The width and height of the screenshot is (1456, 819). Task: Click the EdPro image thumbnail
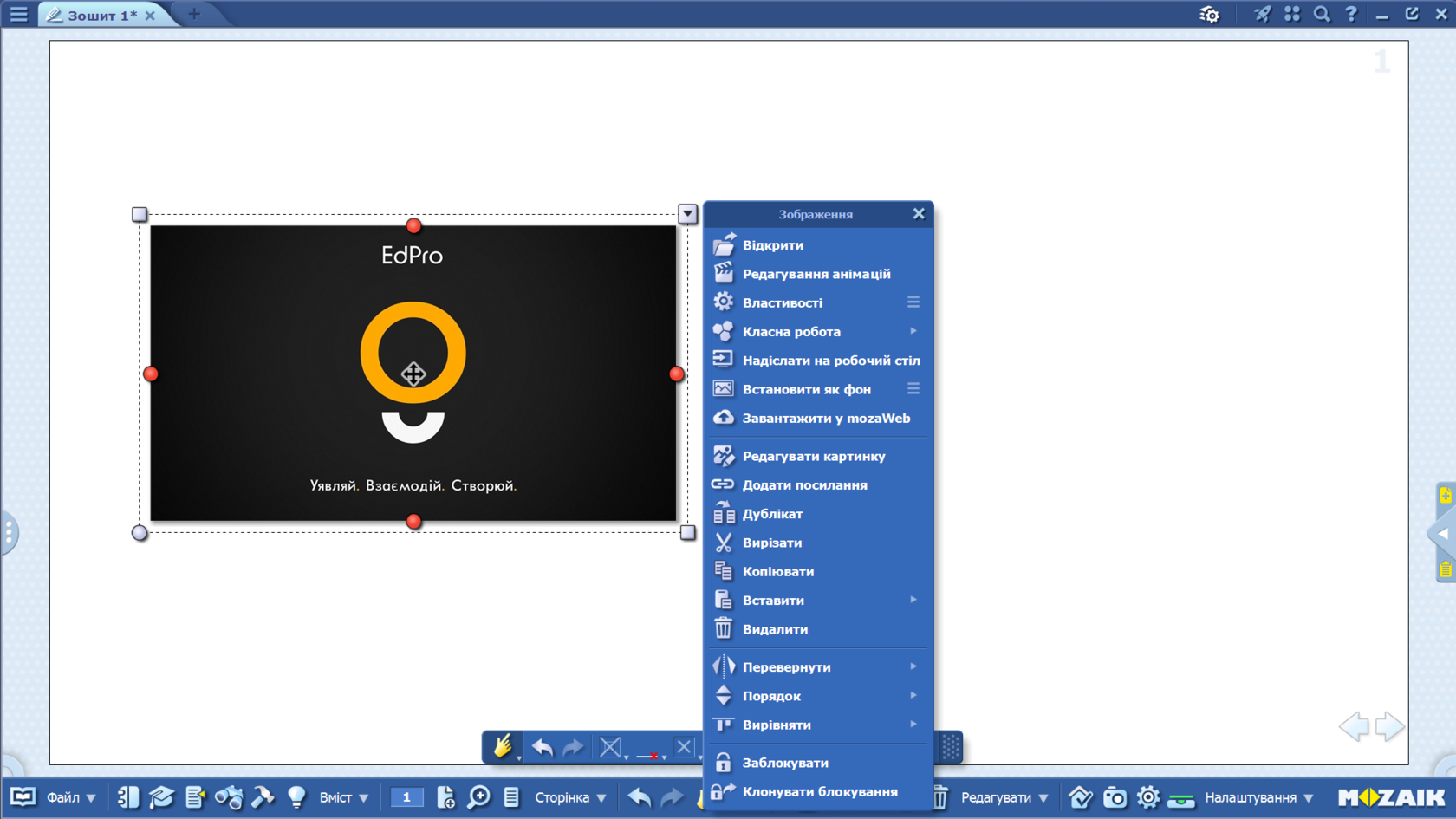click(x=413, y=374)
